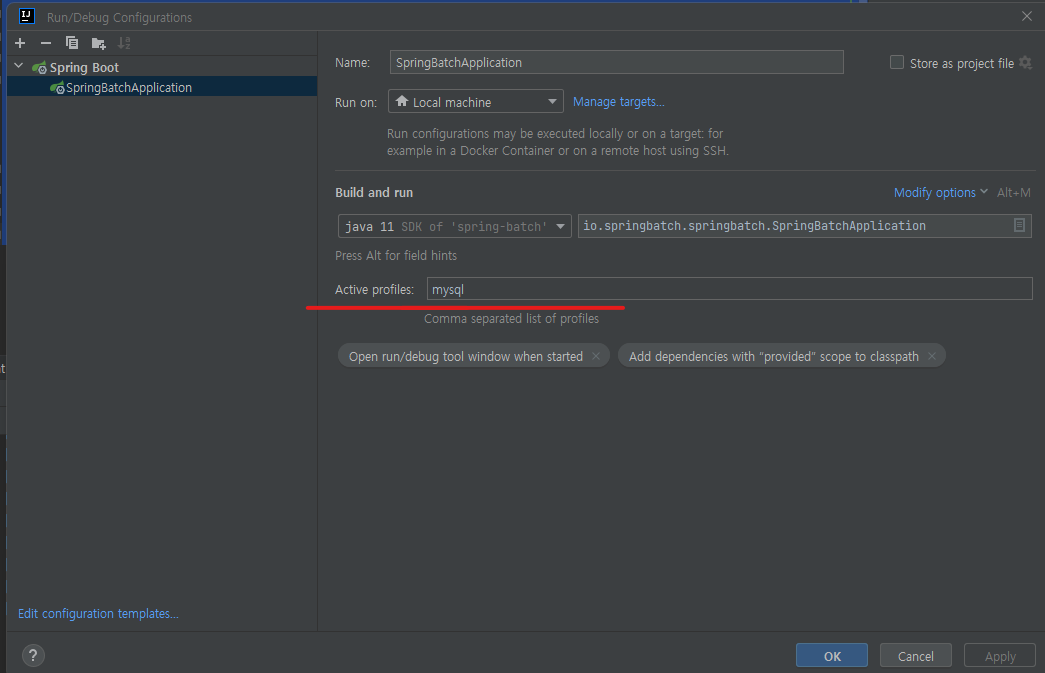
Task: Browse main class with the list icon
Action: [x=1019, y=225]
